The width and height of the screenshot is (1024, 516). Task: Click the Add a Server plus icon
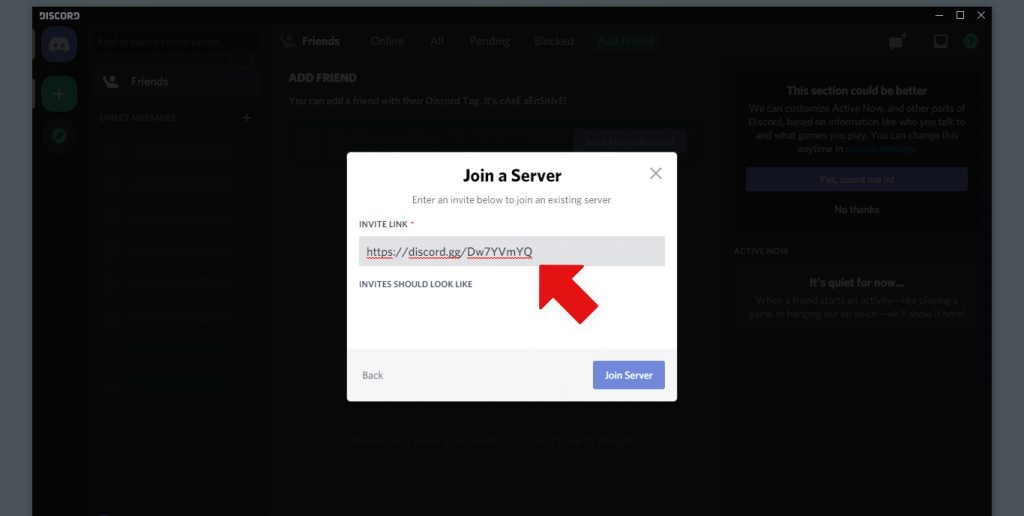[59, 93]
